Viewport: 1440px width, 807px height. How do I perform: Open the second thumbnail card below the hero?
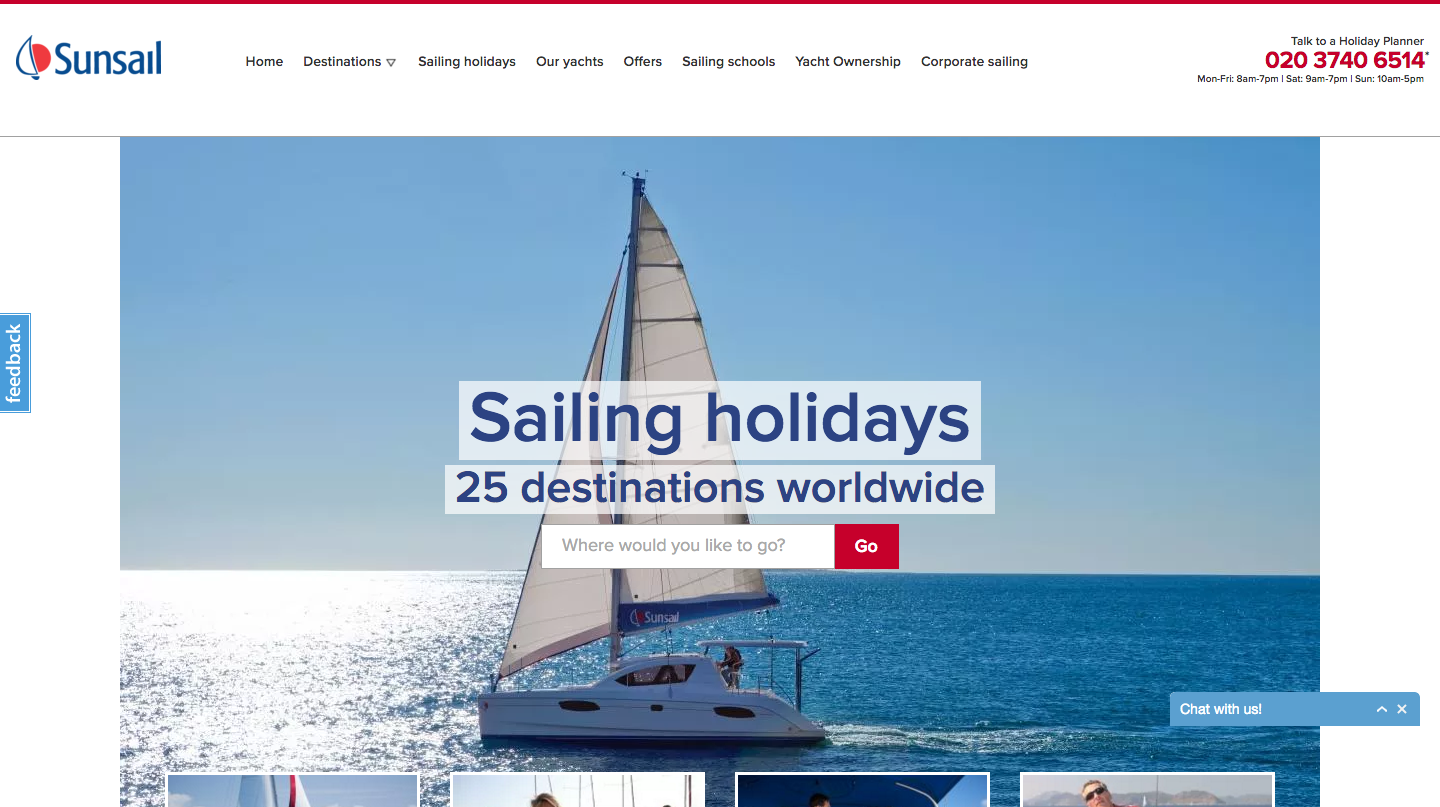pyautogui.click(x=578, y=790)
